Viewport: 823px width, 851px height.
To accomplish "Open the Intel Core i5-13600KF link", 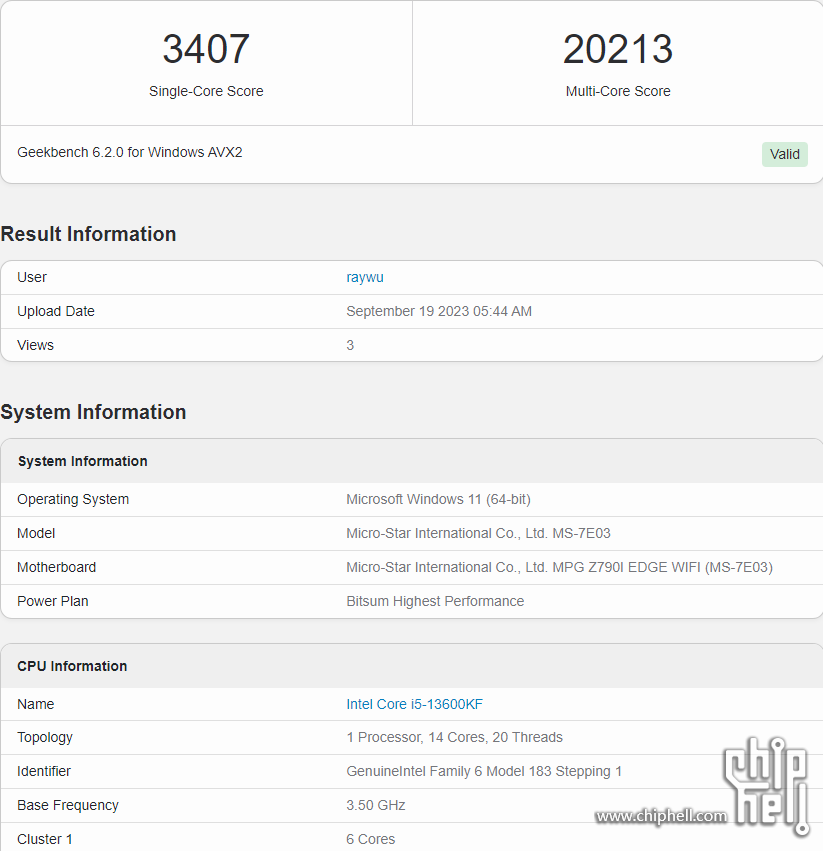I will [414, 704].
